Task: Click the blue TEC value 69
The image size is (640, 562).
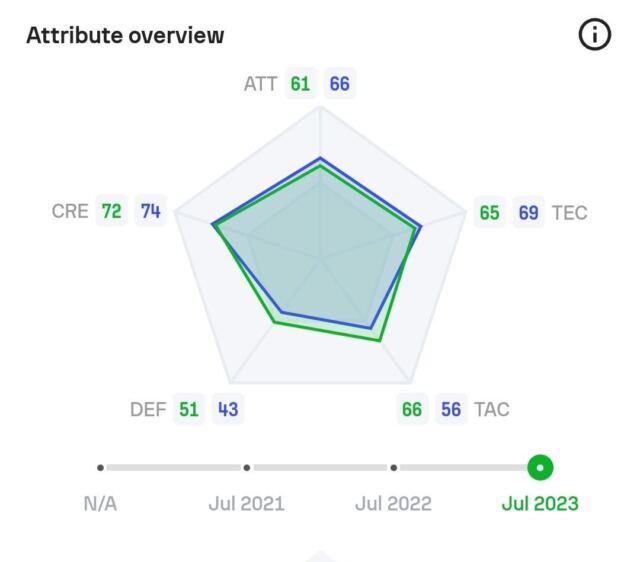Action: 529,213
